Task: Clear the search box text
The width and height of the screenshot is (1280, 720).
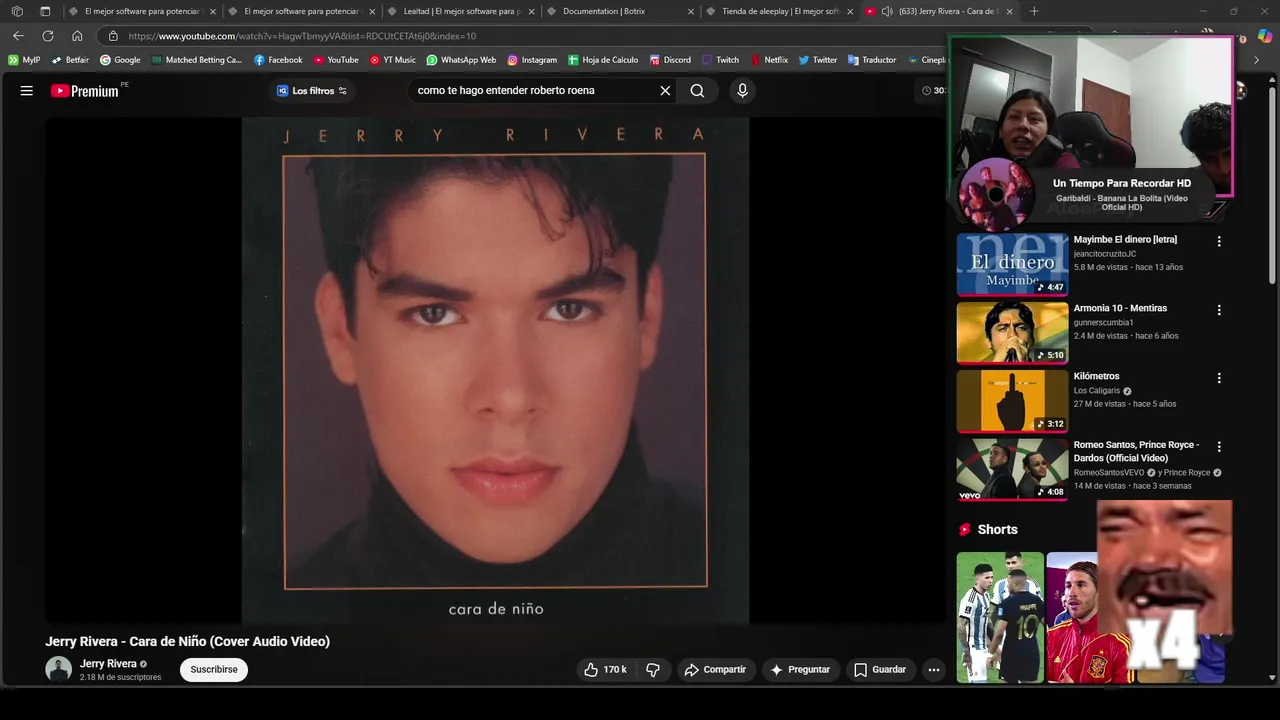Action: click(665, 91)
